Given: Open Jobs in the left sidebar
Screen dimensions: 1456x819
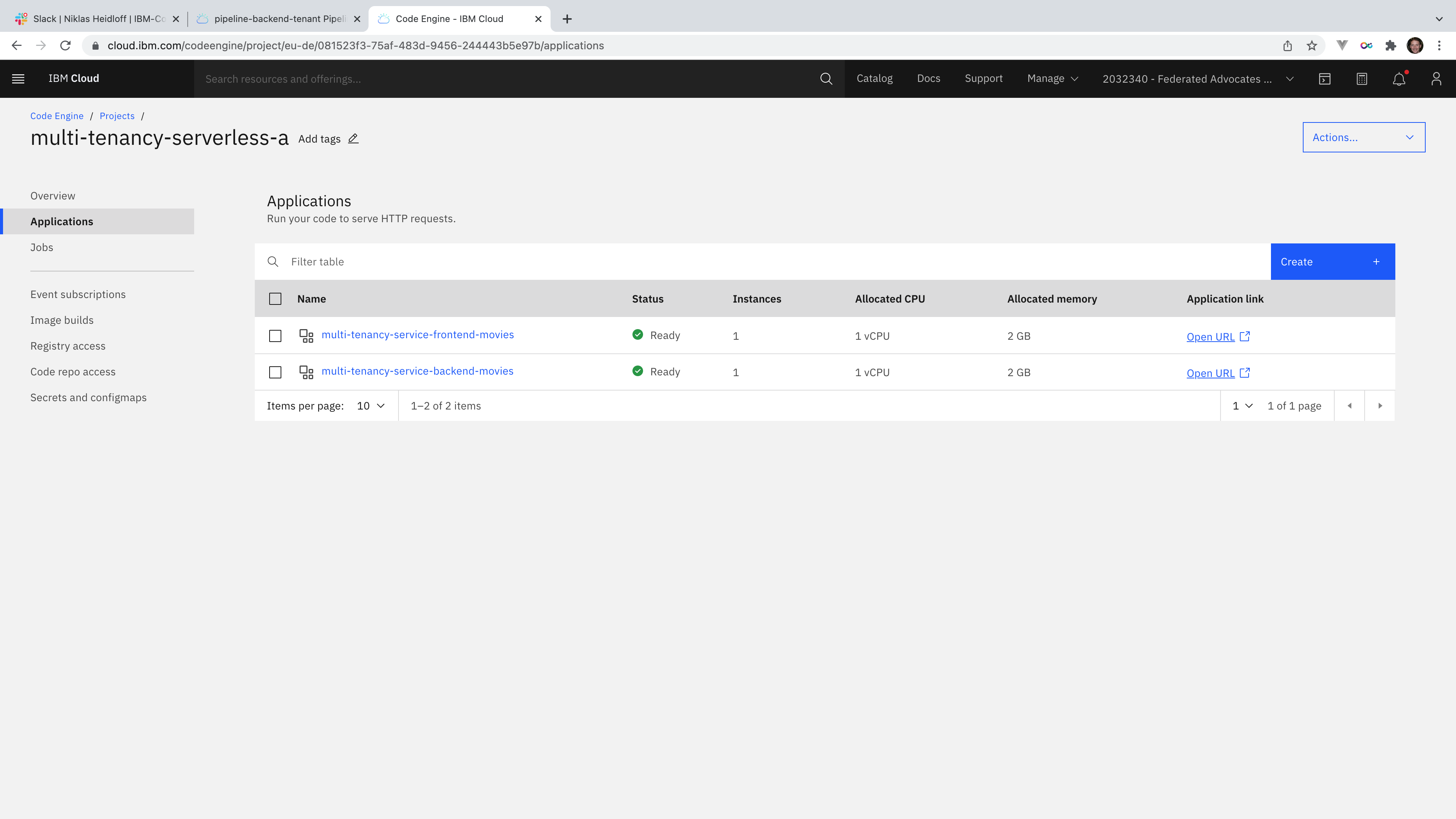Looking at the screenshot, I should [42, 247].
